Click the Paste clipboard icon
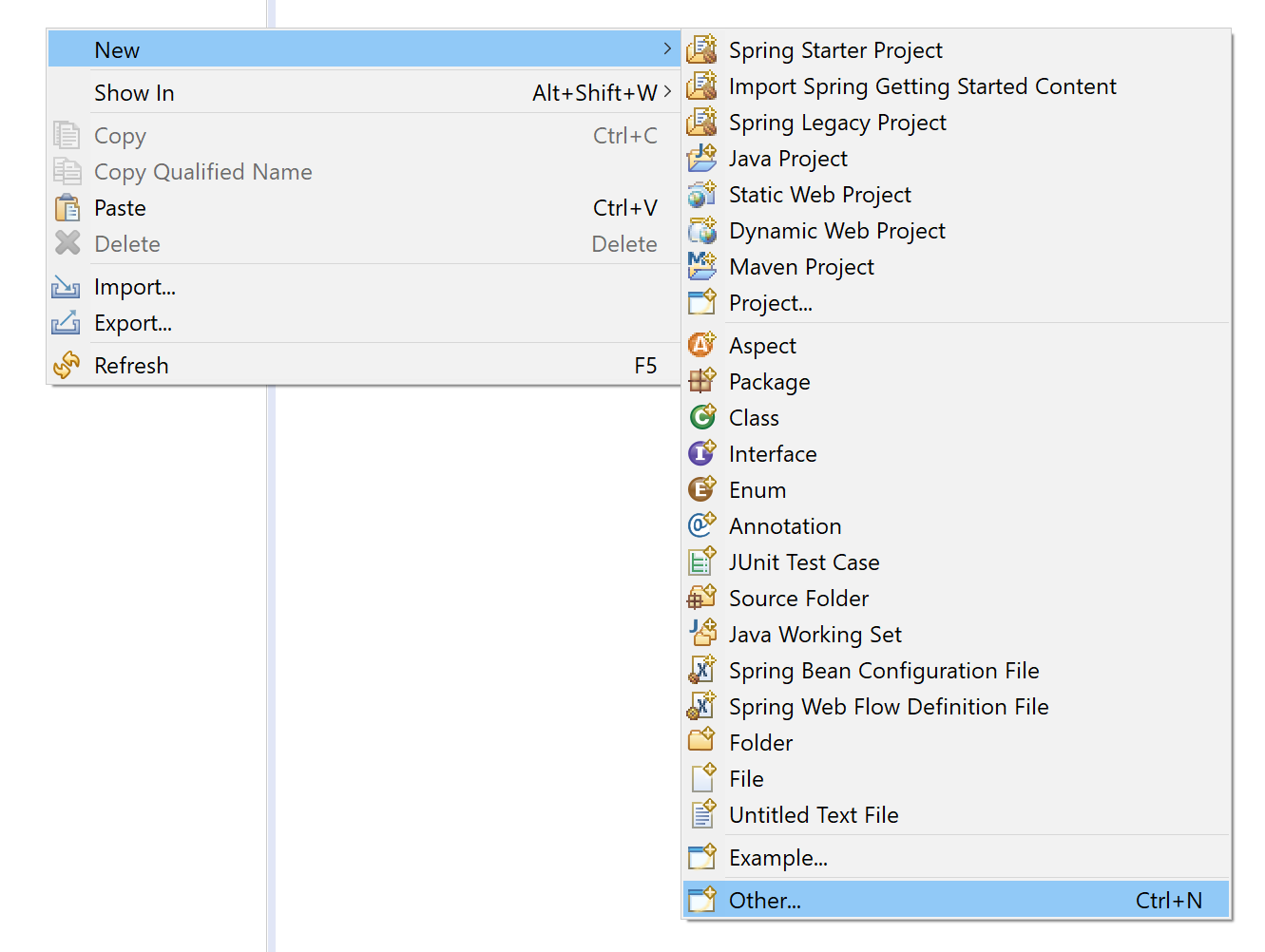The image size is (1265, 952). [x=67, y=207]
